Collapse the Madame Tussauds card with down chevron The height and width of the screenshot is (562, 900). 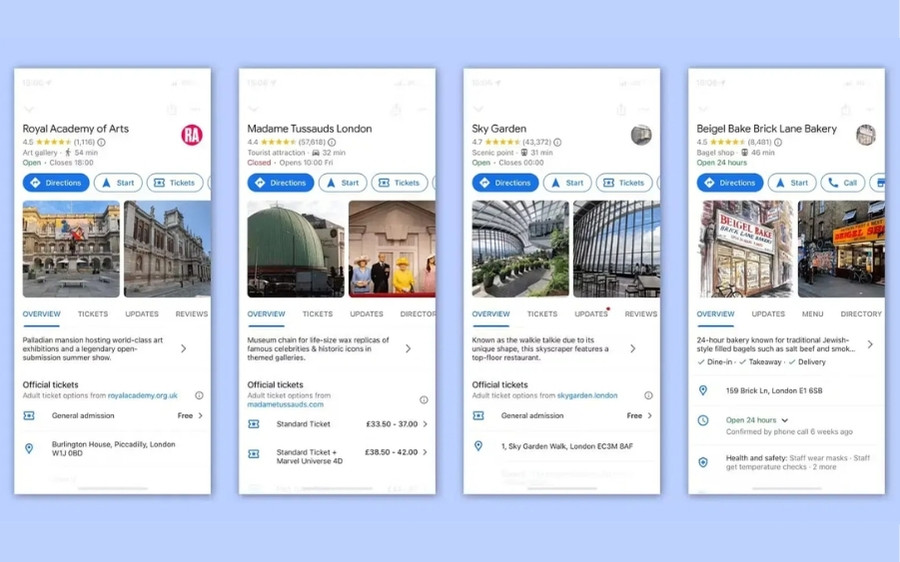point(253,109)
